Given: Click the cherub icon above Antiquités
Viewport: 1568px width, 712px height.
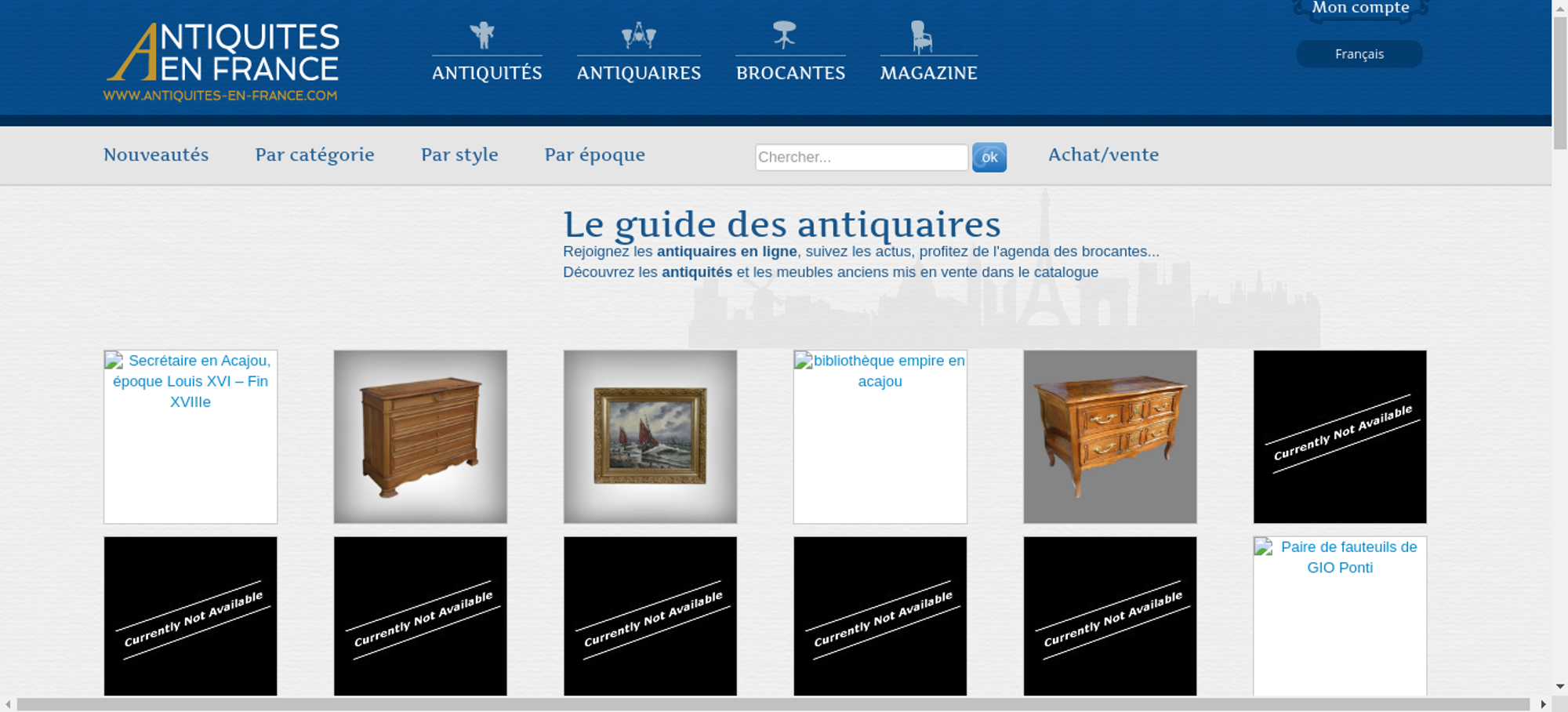Looking at the screenshot, I should 482,35.
